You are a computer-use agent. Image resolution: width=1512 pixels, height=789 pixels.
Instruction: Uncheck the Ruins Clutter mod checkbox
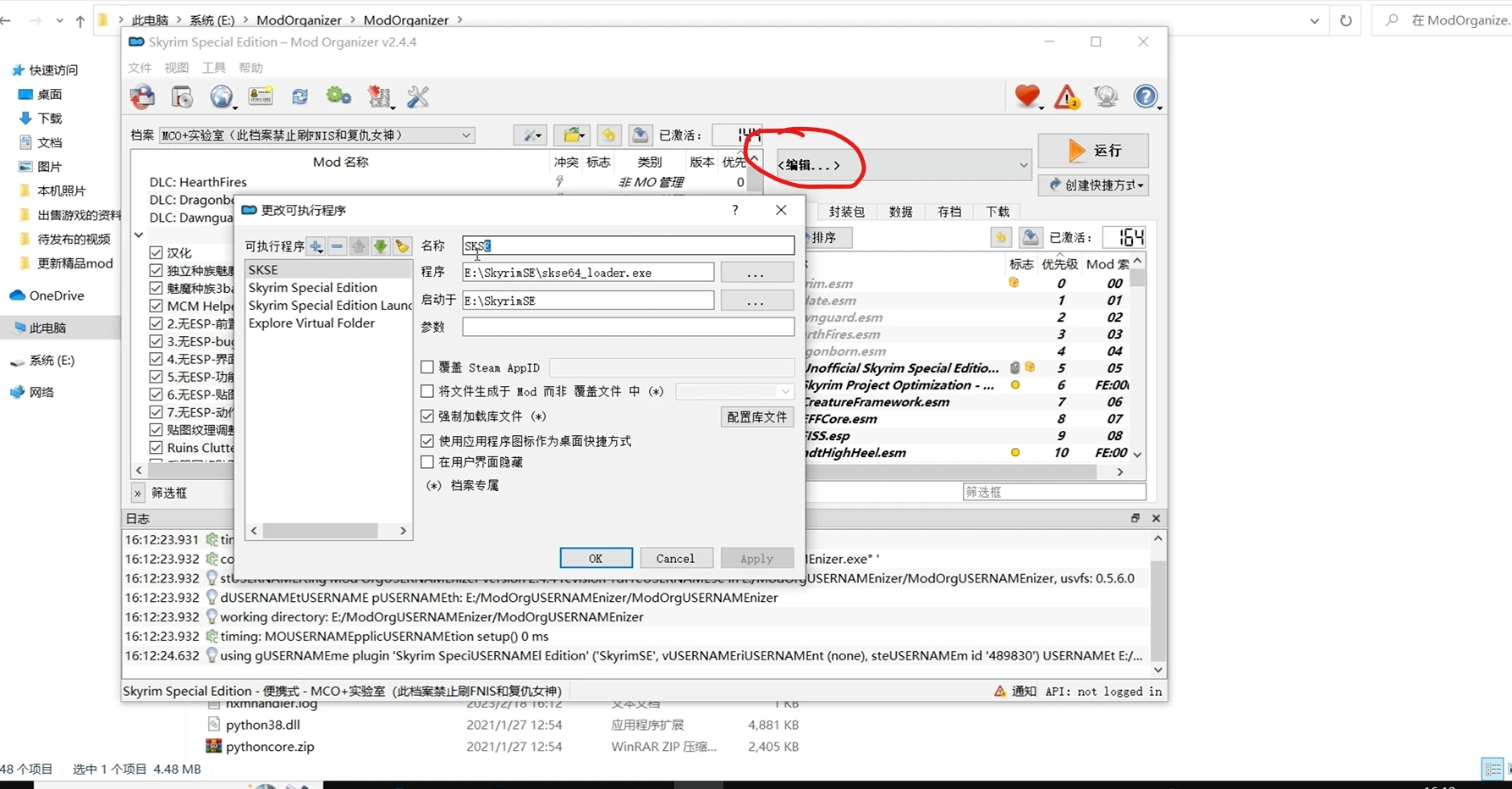tap(156, 448)
